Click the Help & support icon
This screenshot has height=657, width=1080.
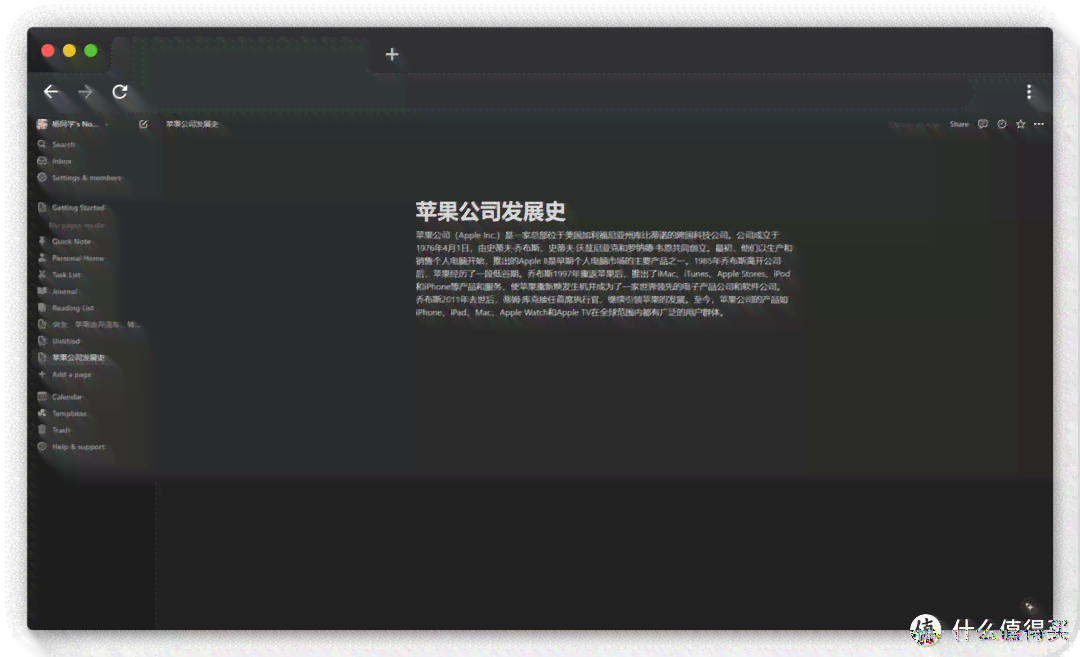[x=42, y=447]
